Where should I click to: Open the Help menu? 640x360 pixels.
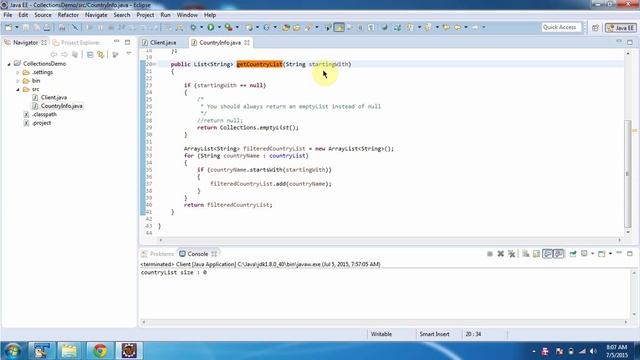pos(210,15)
